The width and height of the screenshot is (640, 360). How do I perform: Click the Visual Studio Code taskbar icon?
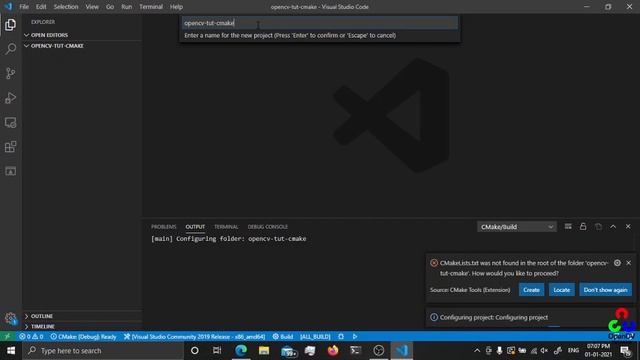pos(402,351)
